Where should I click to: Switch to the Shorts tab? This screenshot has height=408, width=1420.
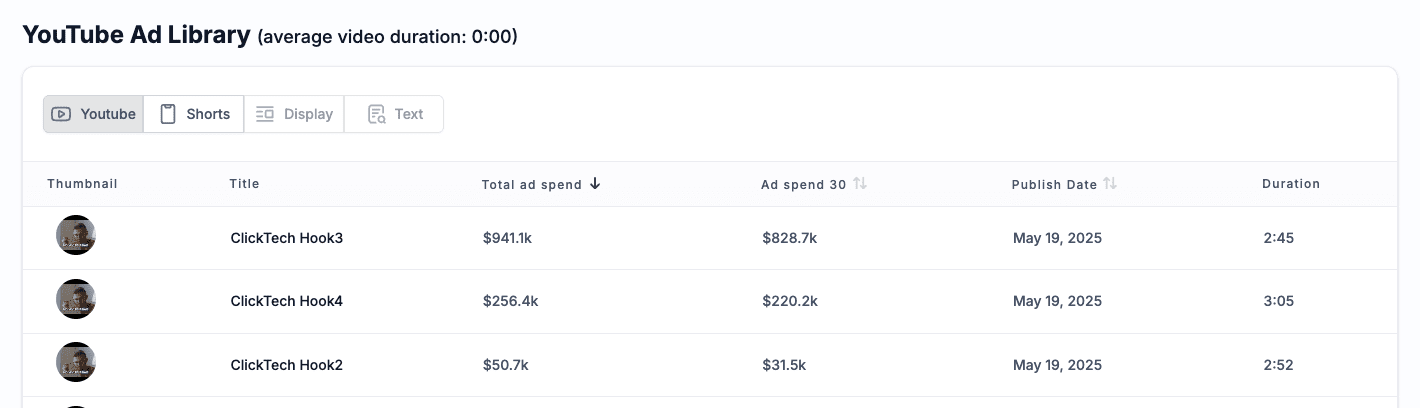click(x=194, y=114)
